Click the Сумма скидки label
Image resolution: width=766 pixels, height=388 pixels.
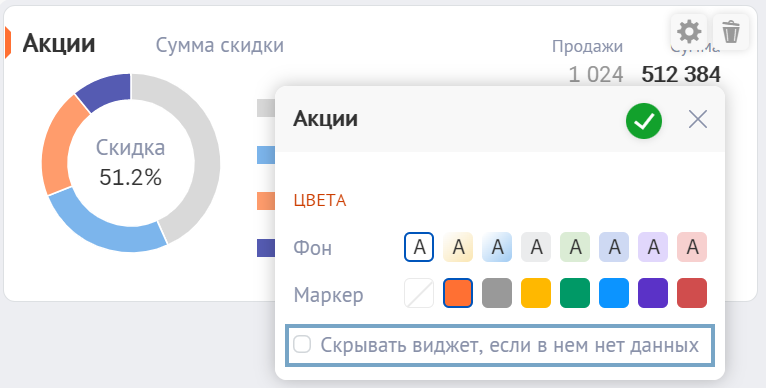pos(220,45)
